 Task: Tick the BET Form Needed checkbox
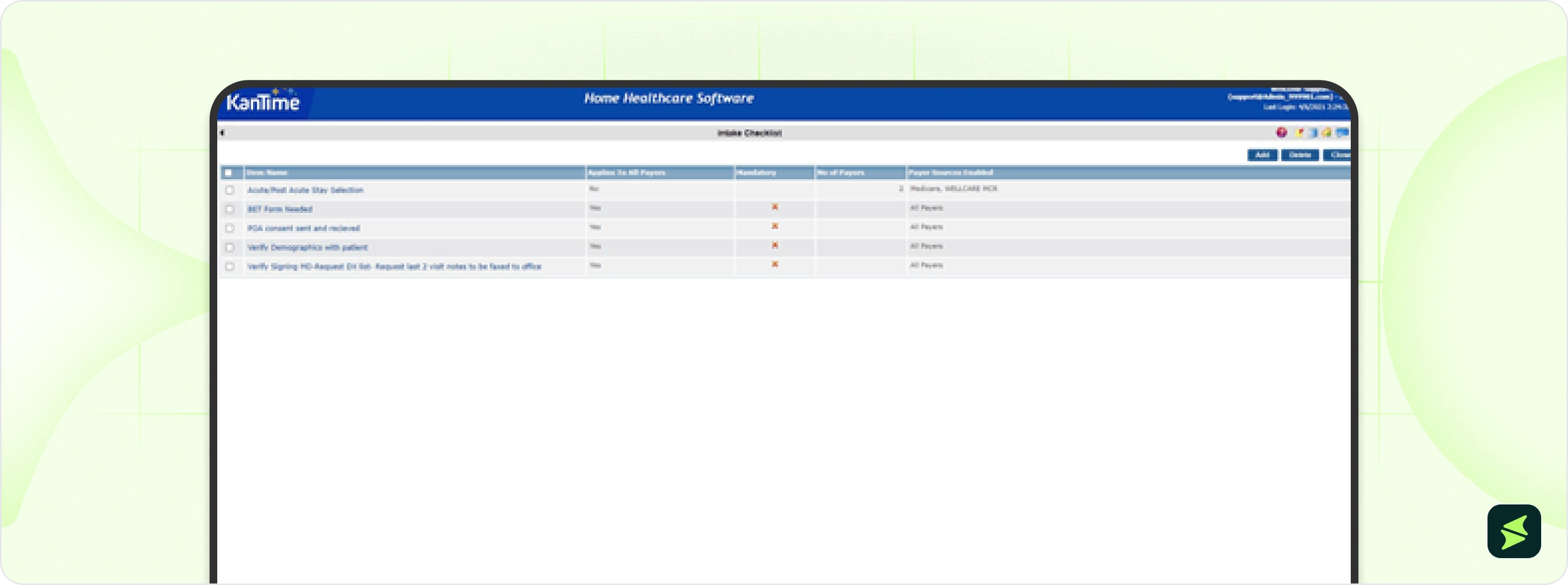coord(229,209)
